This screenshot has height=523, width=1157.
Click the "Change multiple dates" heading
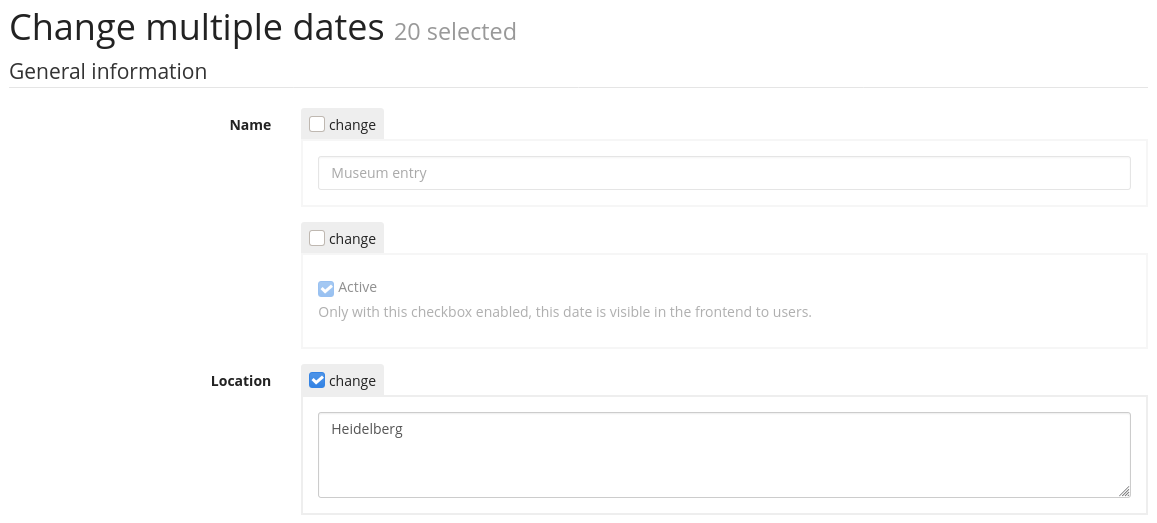coord(197,27)
